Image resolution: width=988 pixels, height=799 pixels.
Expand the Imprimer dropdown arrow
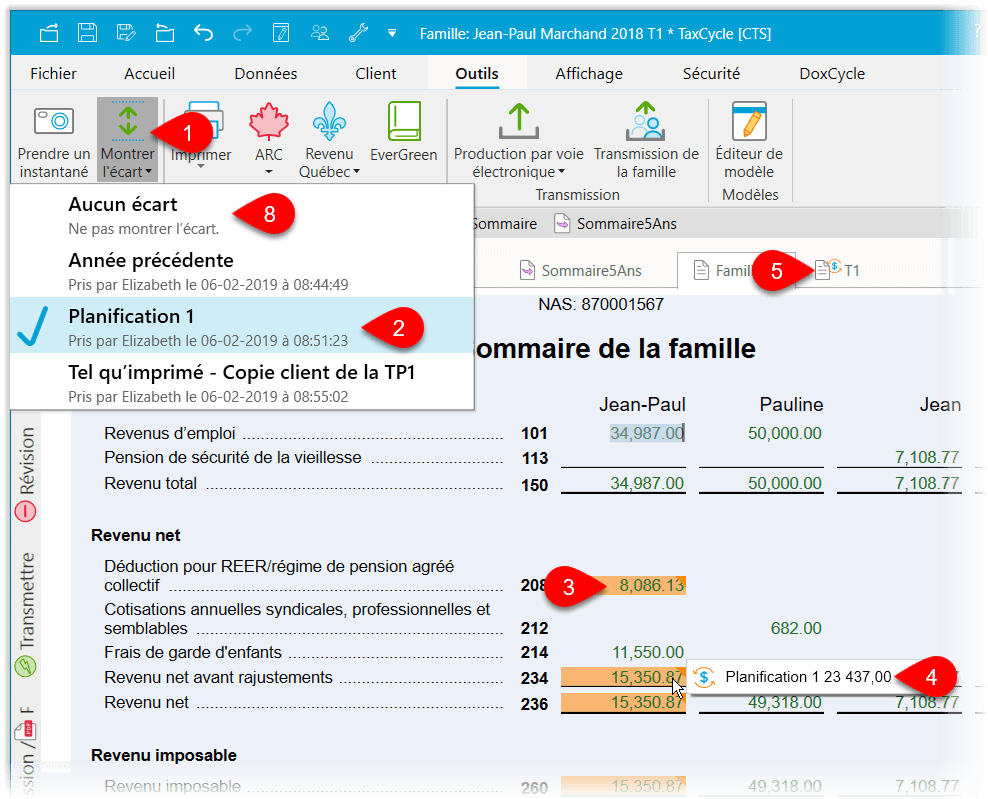click(x=201, y=167)
